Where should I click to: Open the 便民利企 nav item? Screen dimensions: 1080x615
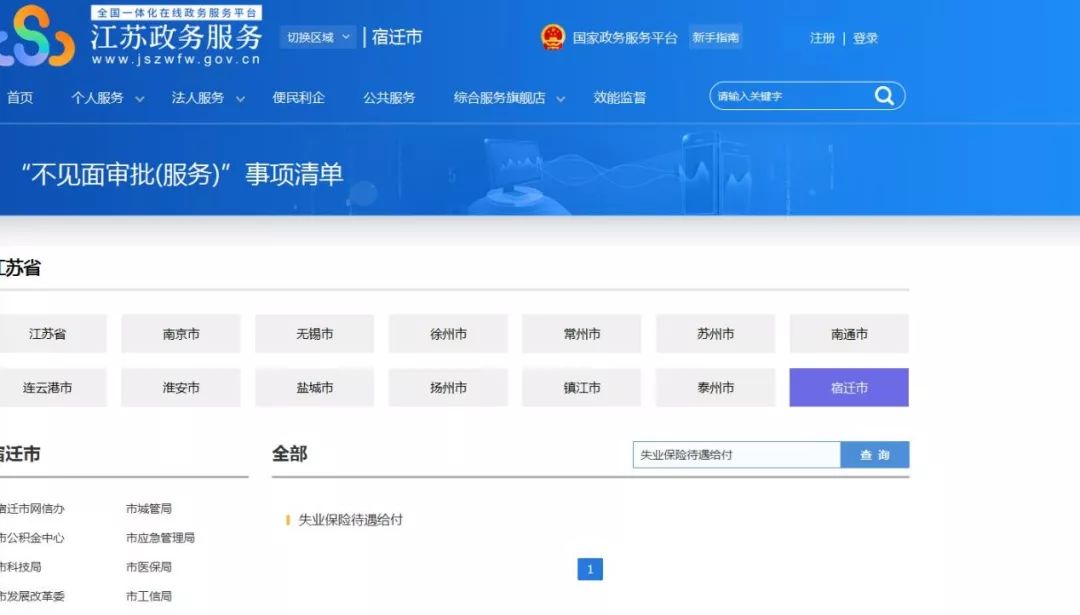[298, 98]
